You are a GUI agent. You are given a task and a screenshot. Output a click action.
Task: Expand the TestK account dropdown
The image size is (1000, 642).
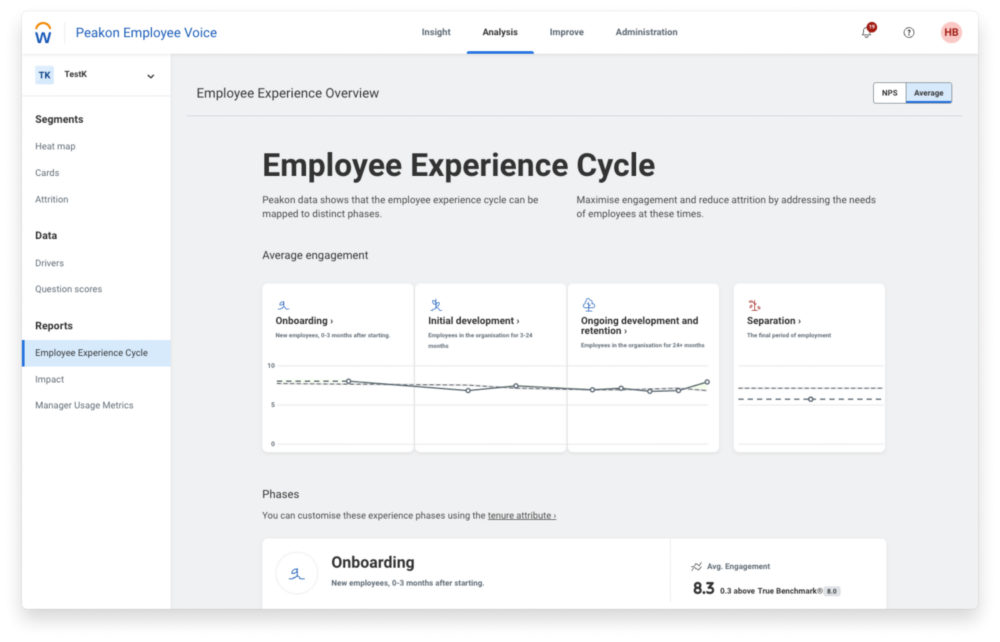[151, 76]
